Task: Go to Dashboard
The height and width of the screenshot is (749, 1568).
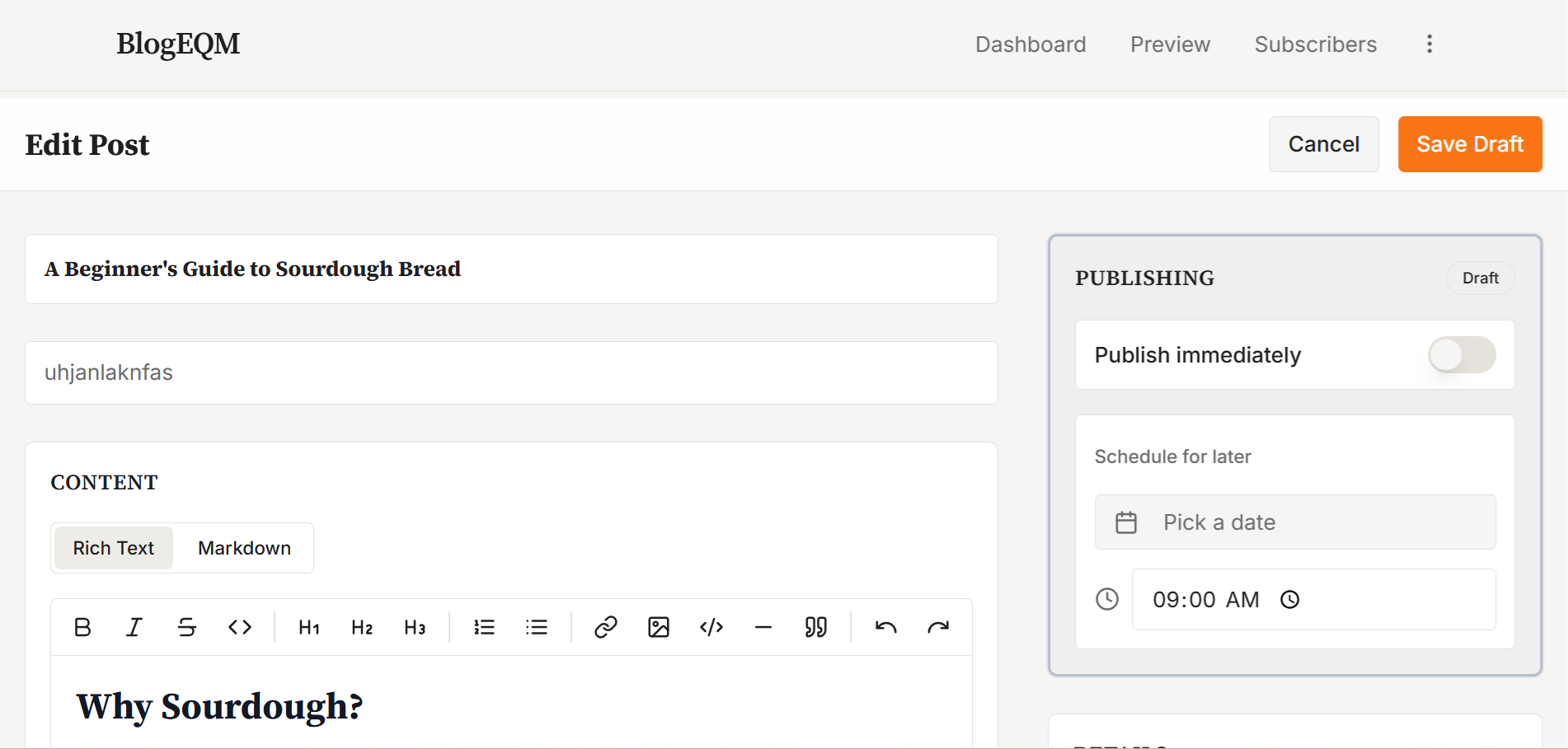Action: point(1030,44)
